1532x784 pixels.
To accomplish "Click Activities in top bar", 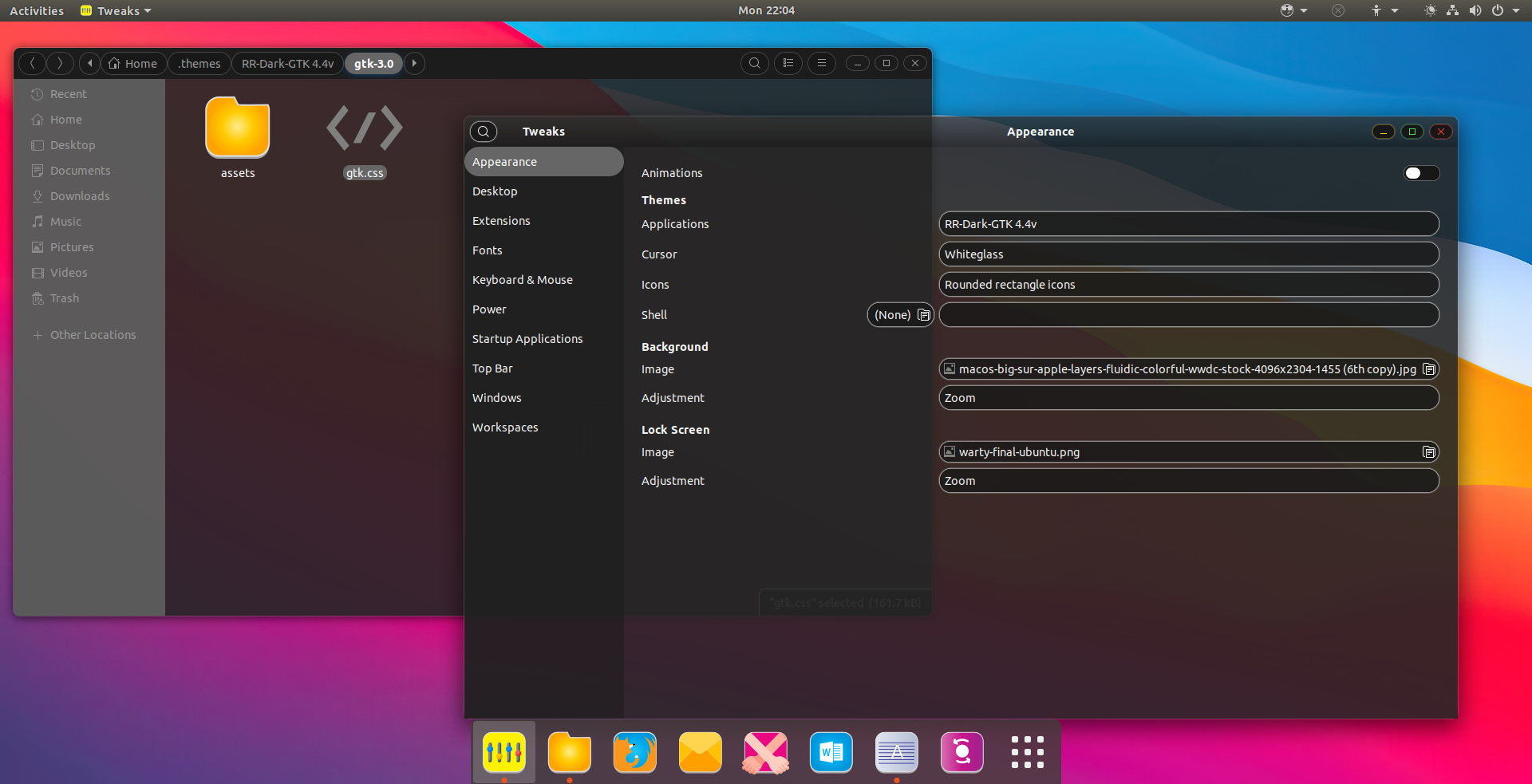I will [x=37, y=10].
